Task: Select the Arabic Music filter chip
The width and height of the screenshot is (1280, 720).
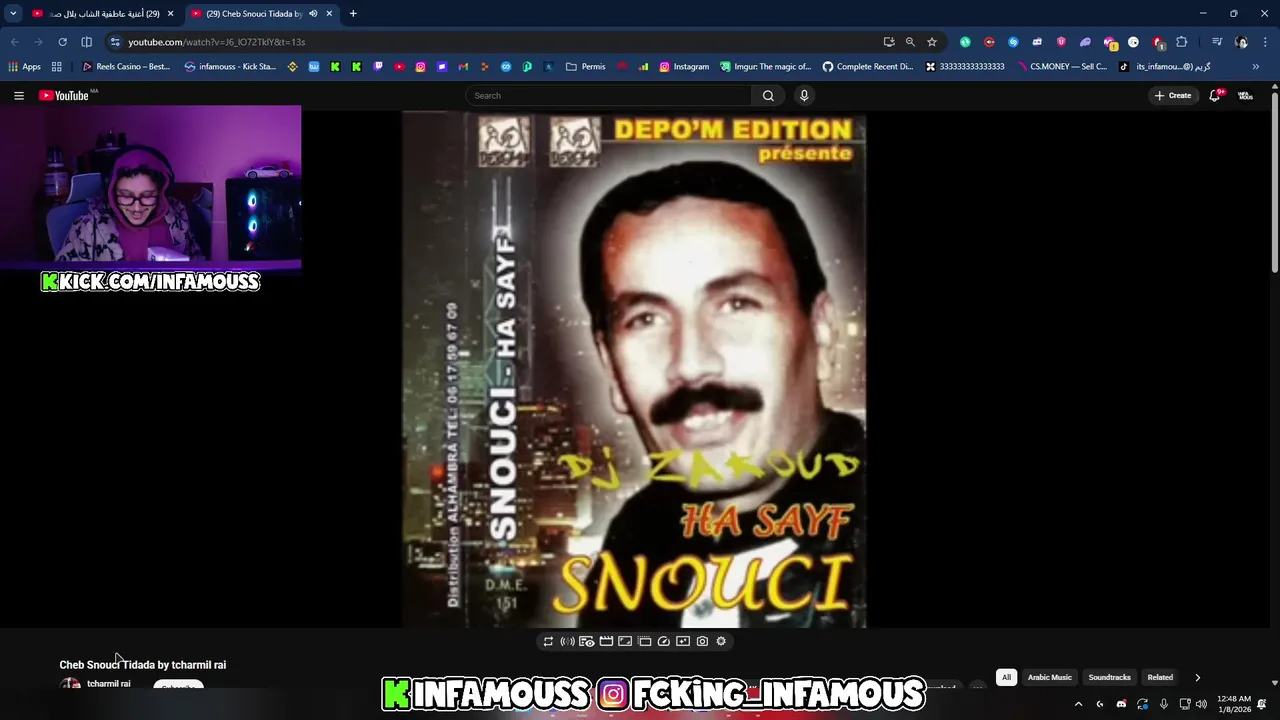Action: pyautogui.click(x=1049, y=677)
